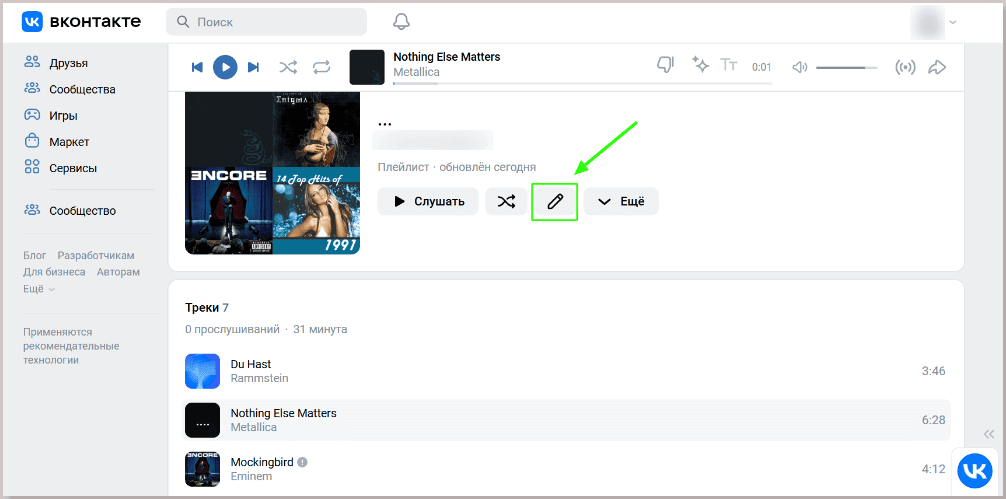Edit the playlist with the pencil button
This screenshot has width=1006, height=499.
(555, 201)
